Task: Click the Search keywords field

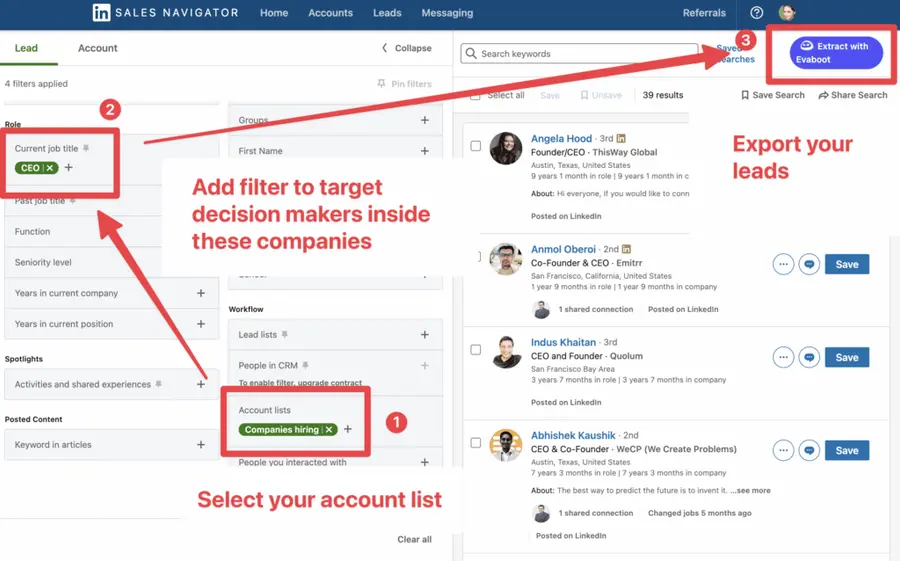Action: click(x=580, y=53)
